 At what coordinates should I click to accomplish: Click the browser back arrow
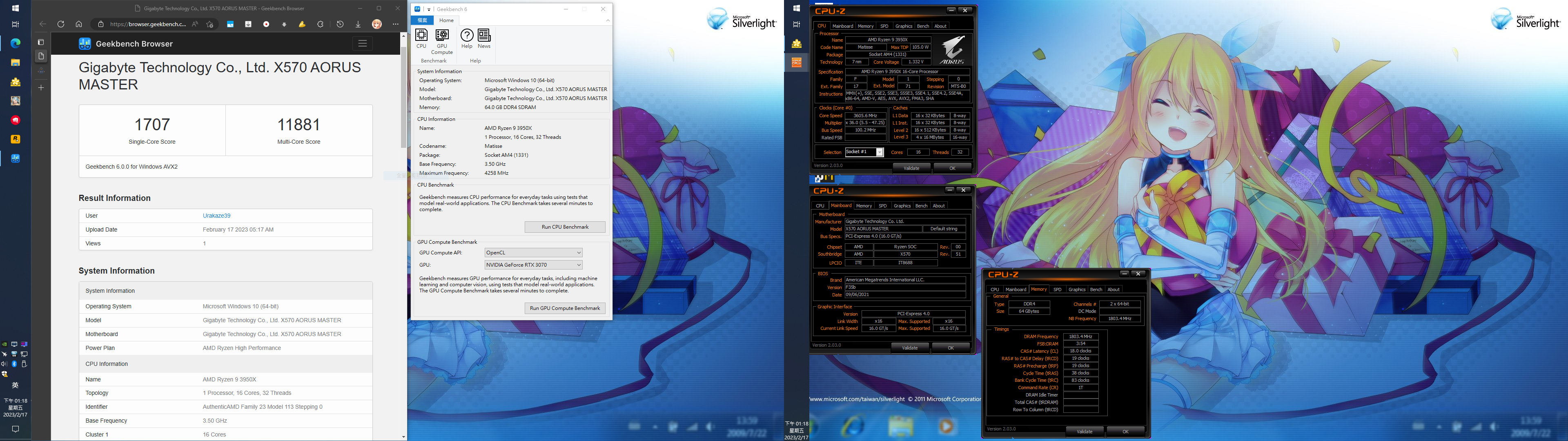click(42, 24)
